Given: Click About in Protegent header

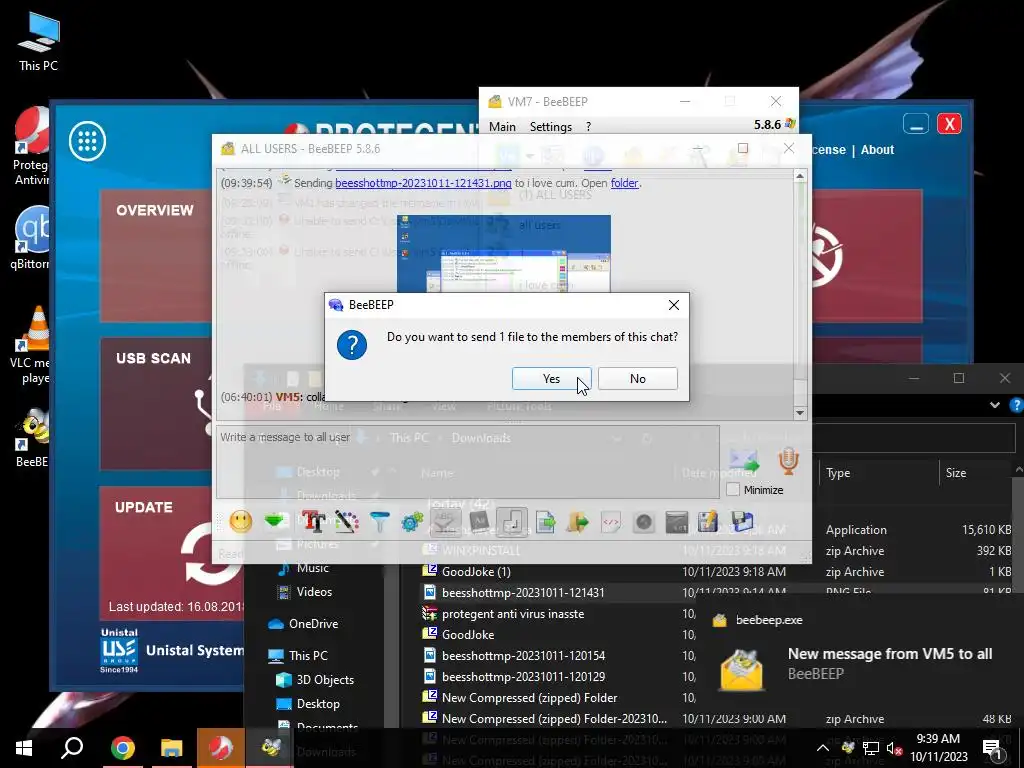Looking at the screenshot, I should pos(877,150).
